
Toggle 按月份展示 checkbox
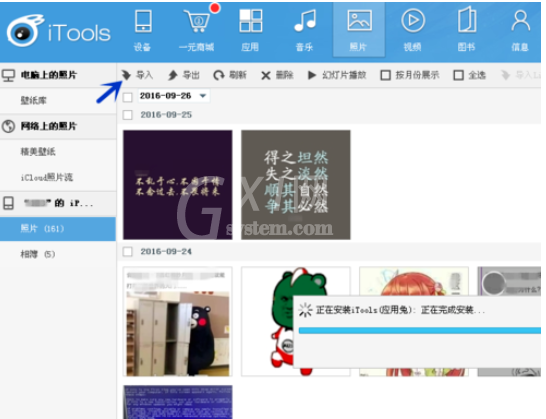[x=385, y=75]
